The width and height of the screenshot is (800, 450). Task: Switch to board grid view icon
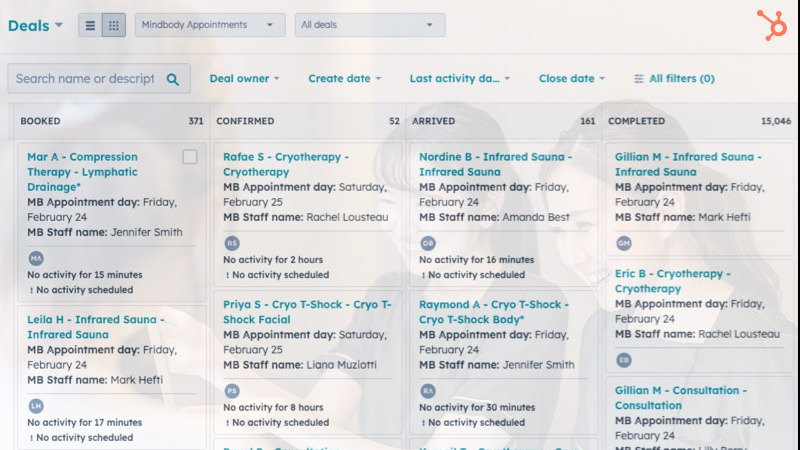tap(114, 25)
